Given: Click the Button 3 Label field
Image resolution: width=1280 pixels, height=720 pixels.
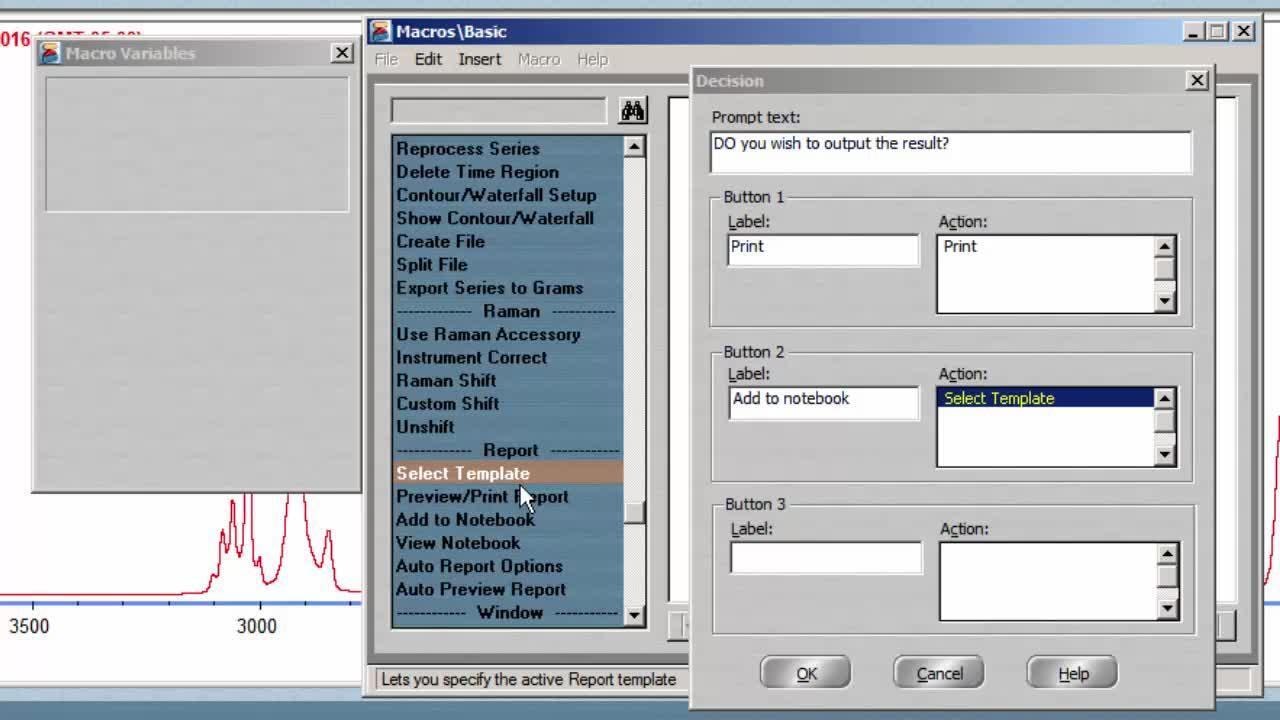Looking at the screenshot, I should tap(825, 558).
